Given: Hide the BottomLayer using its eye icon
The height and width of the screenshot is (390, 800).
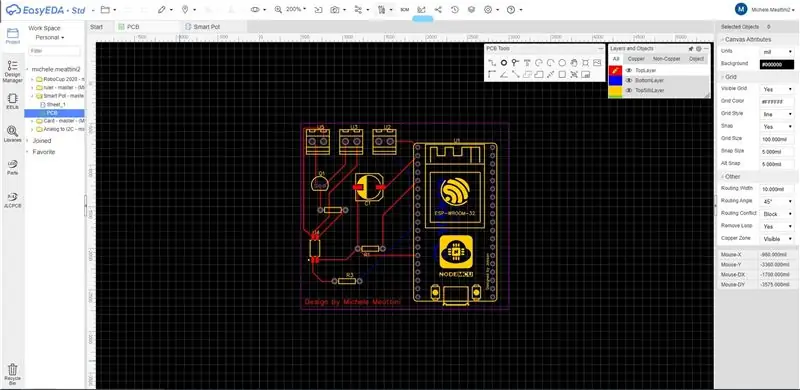Looking at the screenshot, I should pos(629,81).
